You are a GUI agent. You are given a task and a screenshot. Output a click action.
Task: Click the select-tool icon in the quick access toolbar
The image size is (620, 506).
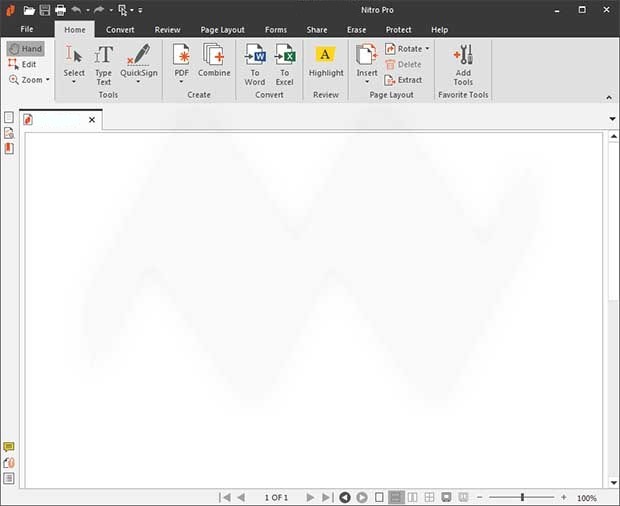123,10
